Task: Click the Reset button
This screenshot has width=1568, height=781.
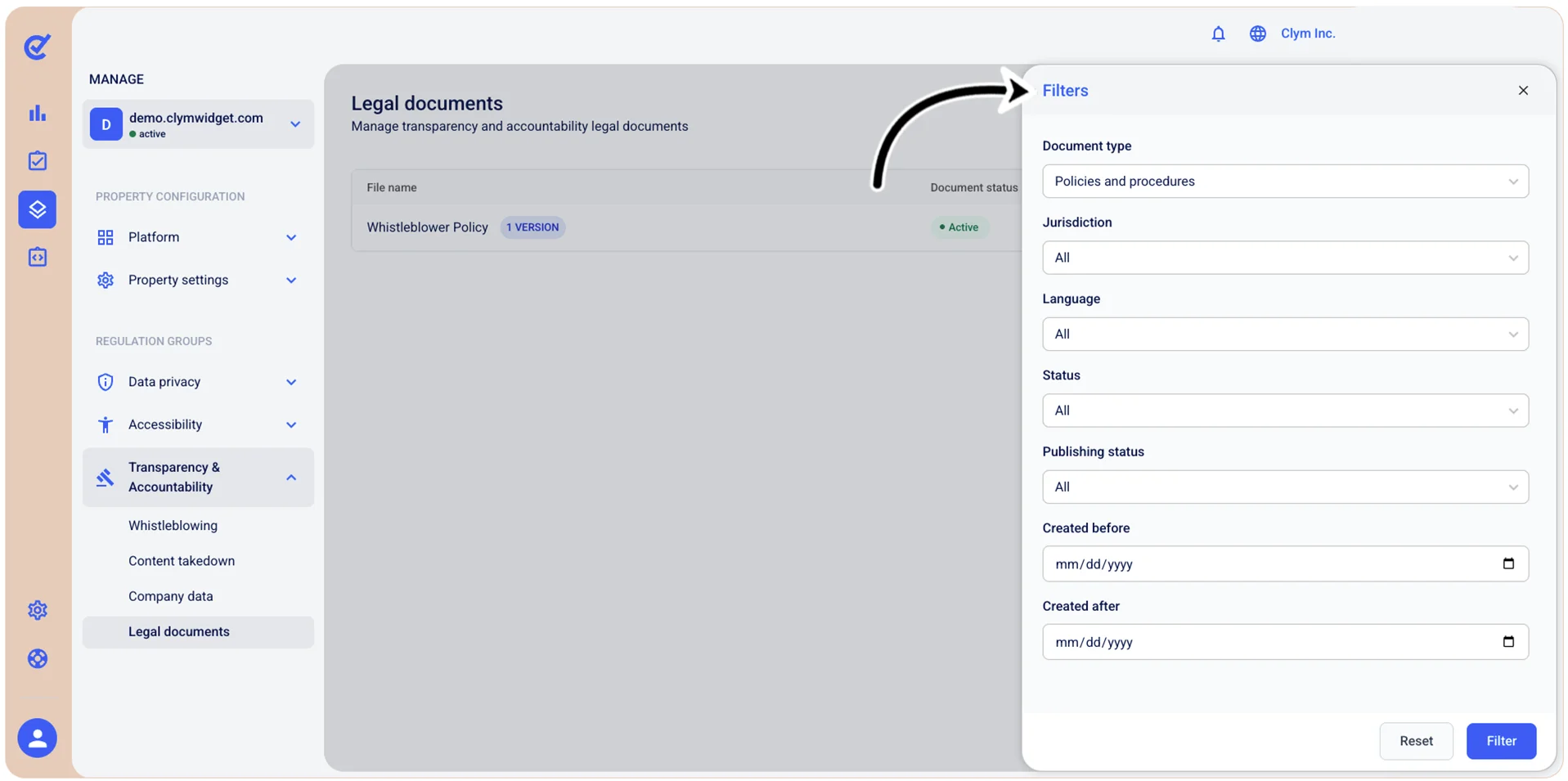Action: click(1416, 741)
